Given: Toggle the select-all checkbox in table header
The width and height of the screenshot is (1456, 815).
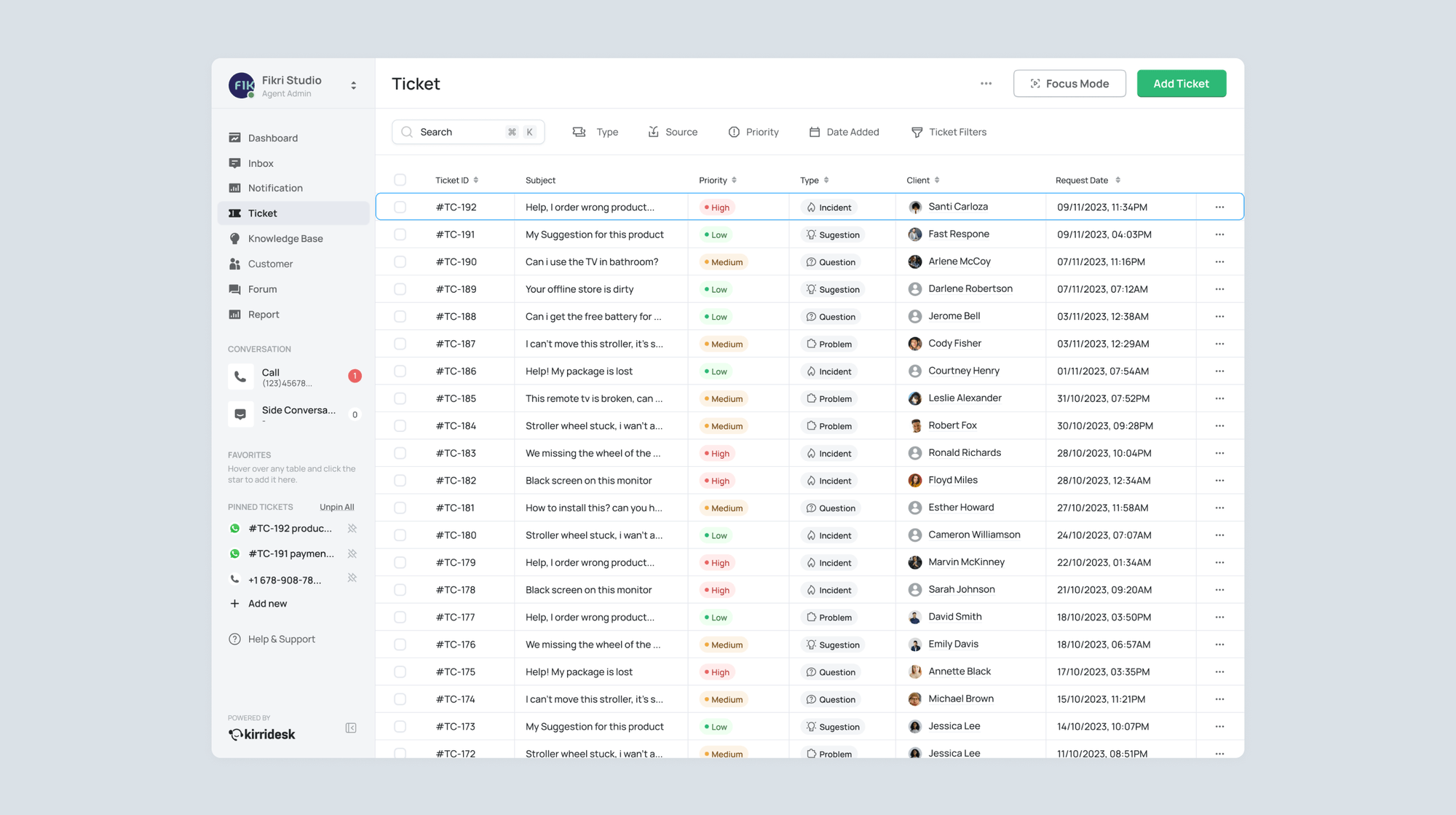Looking at the screenshot, I should (400, 179).
